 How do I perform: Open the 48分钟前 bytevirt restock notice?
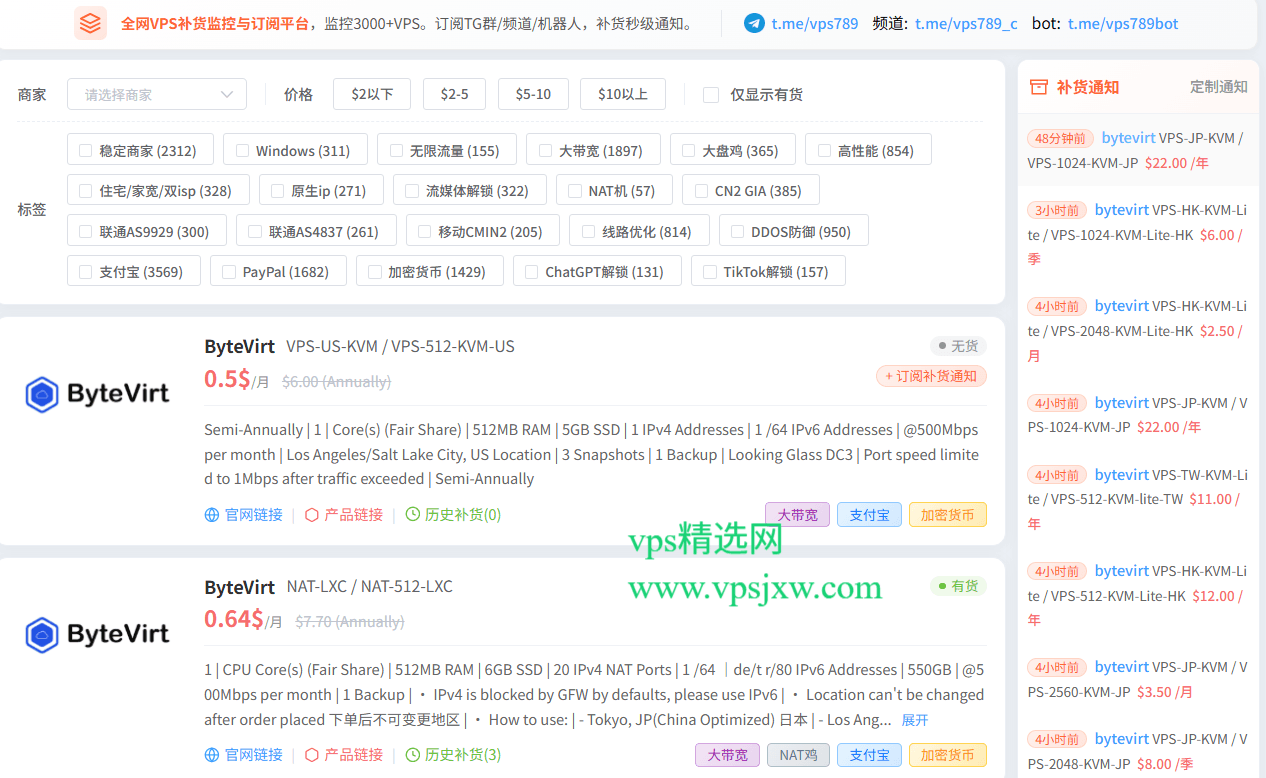click(x=1138, y=150)
